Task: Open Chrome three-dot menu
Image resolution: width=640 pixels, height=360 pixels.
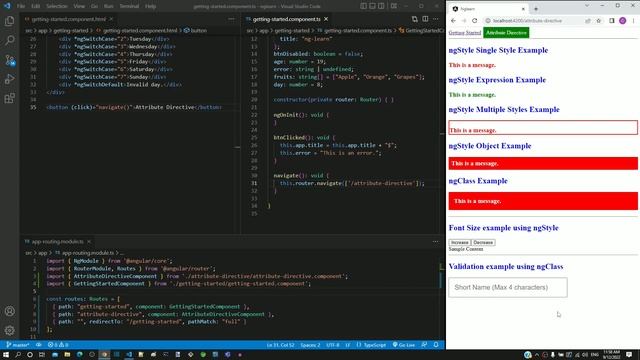Action: click(633, 21)
